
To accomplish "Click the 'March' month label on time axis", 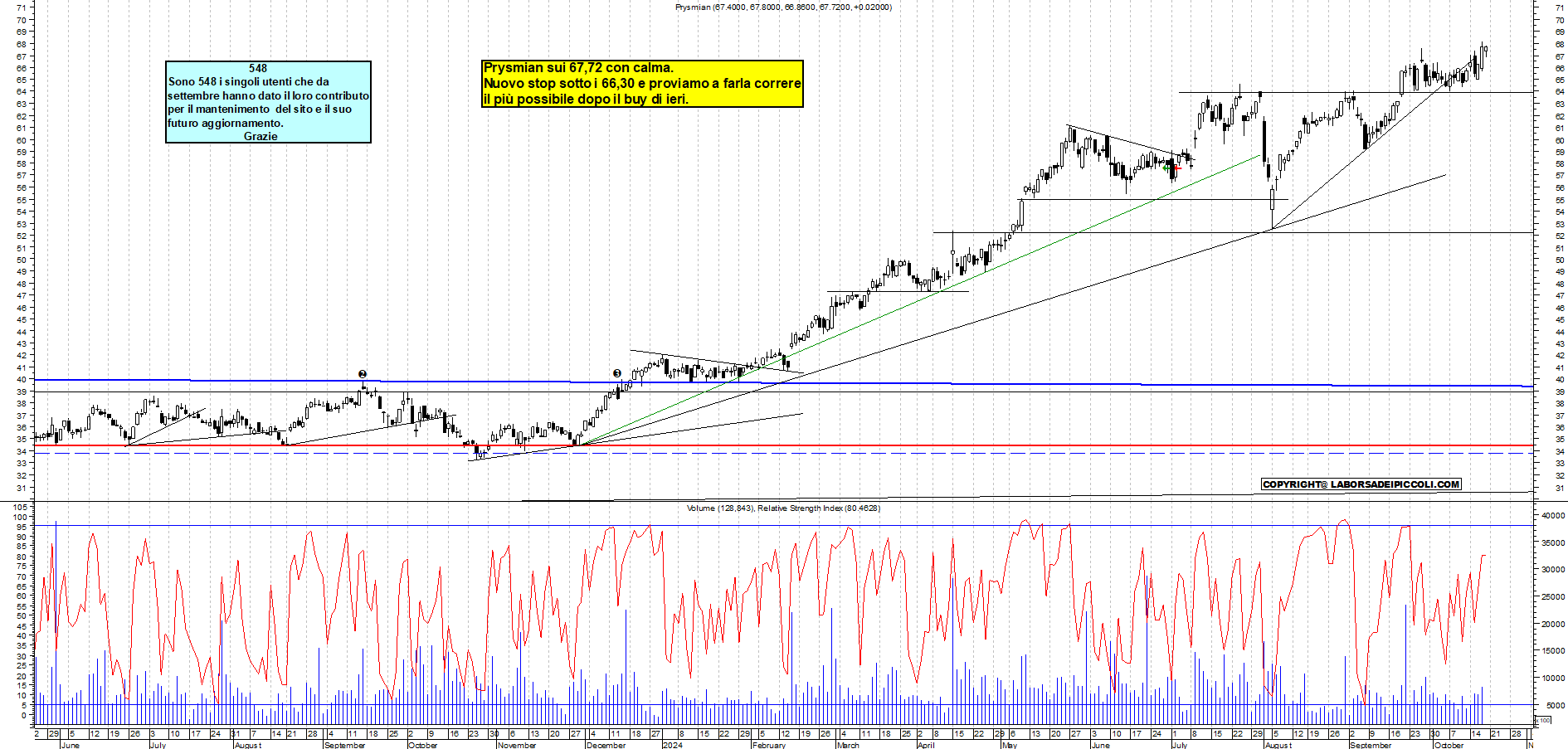I will point(848,745).
